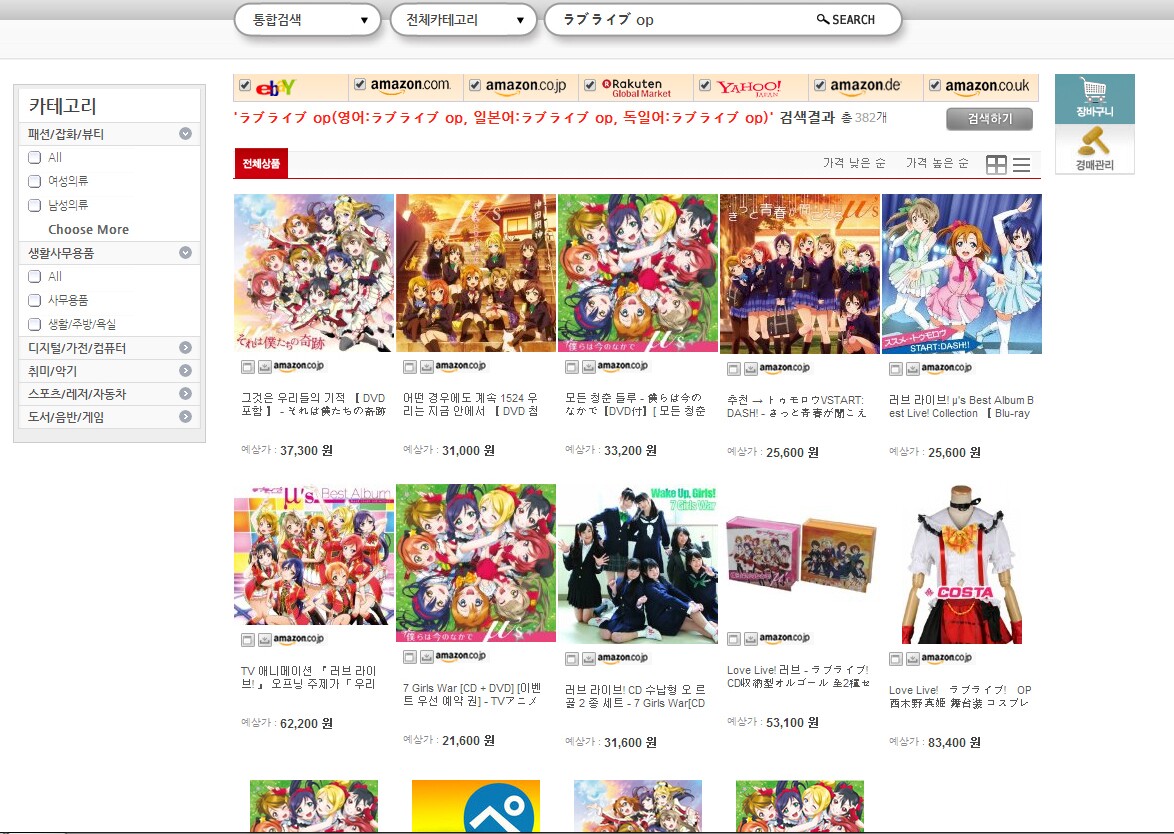
Task: Click compare icon under 37,300 원 product
Action: 248,367
